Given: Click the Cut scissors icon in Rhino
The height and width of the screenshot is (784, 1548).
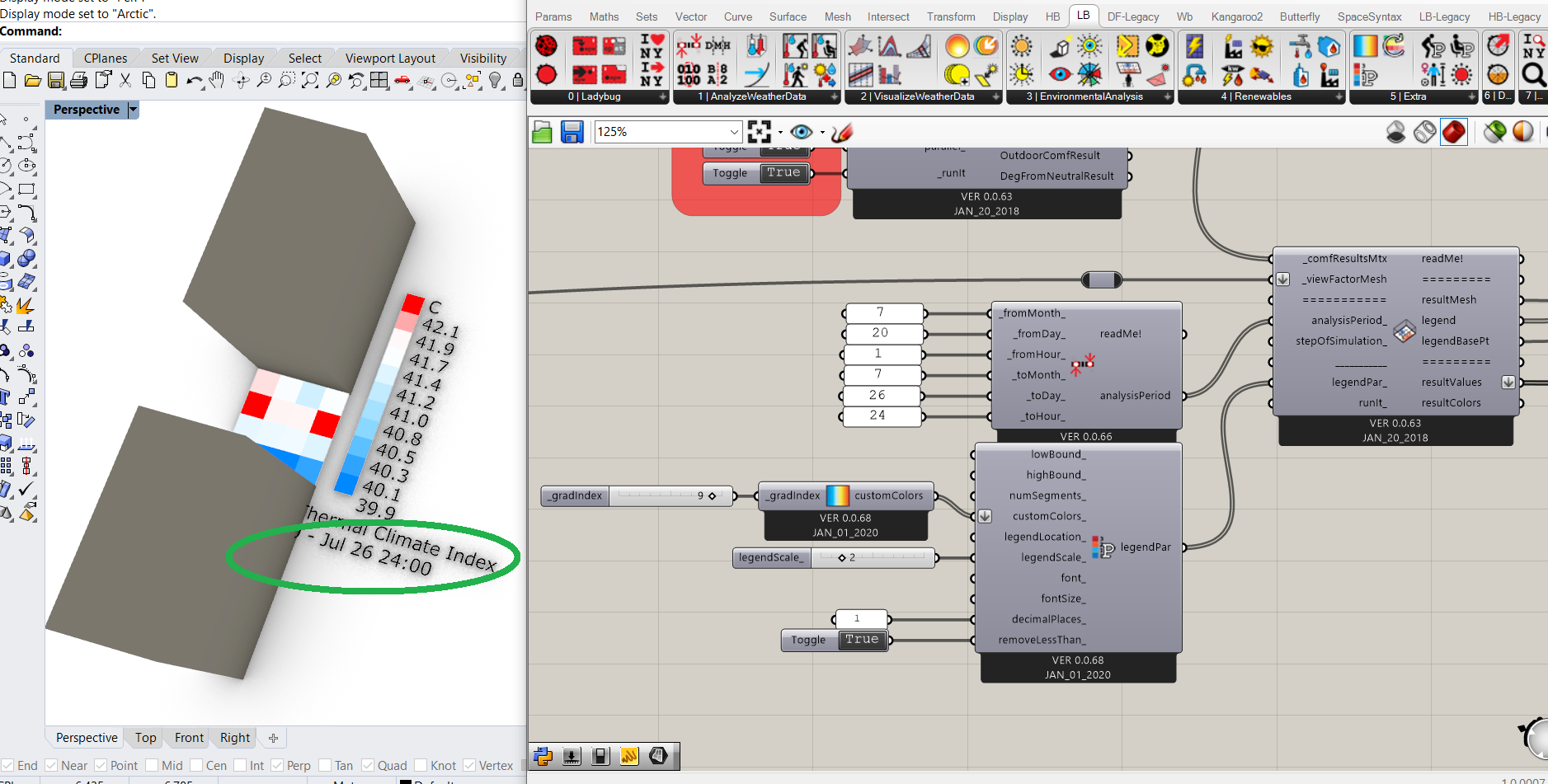Looking at the screenshot, I should click(125, 80).
